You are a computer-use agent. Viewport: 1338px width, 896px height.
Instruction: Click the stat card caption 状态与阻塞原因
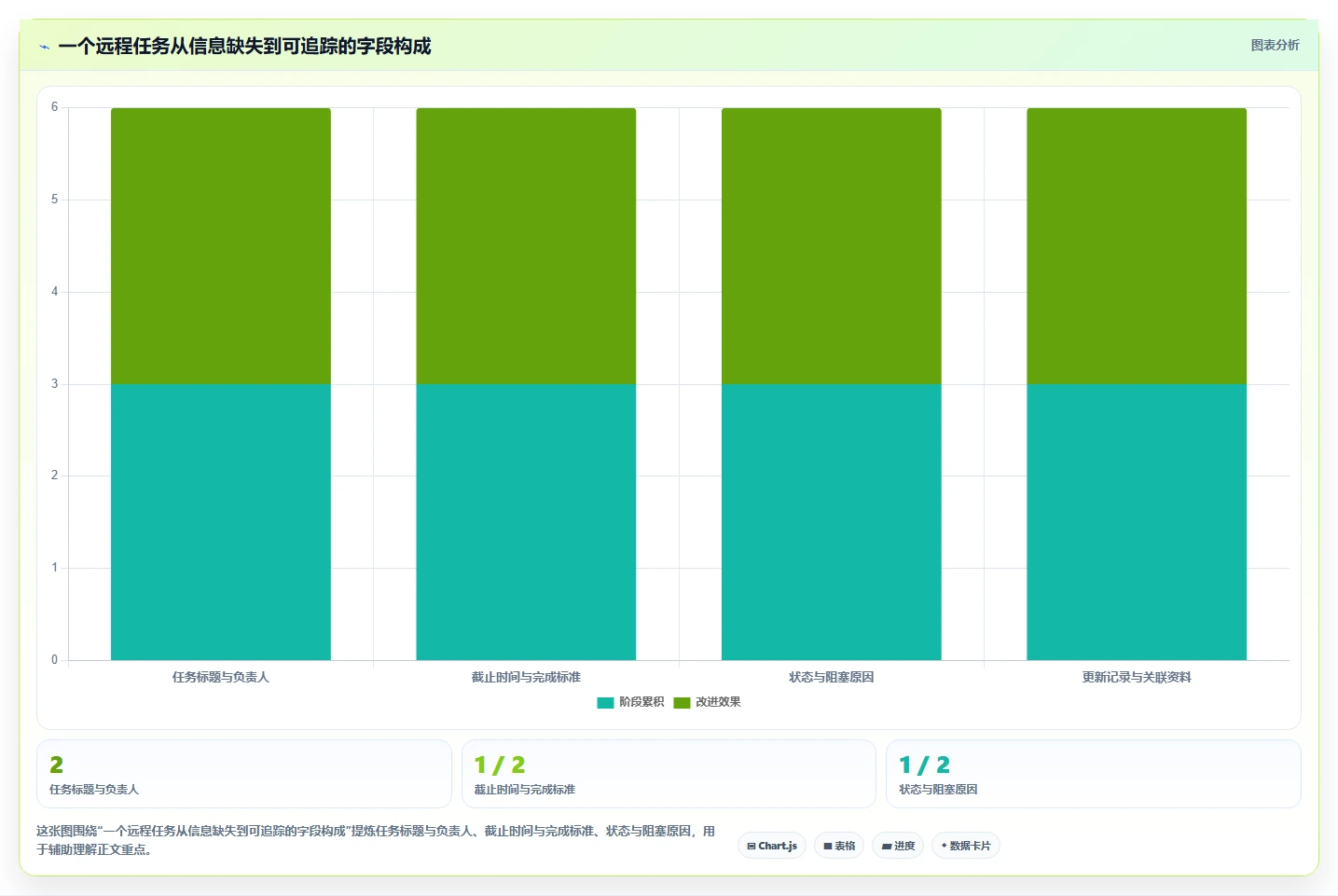pos(938,789)
